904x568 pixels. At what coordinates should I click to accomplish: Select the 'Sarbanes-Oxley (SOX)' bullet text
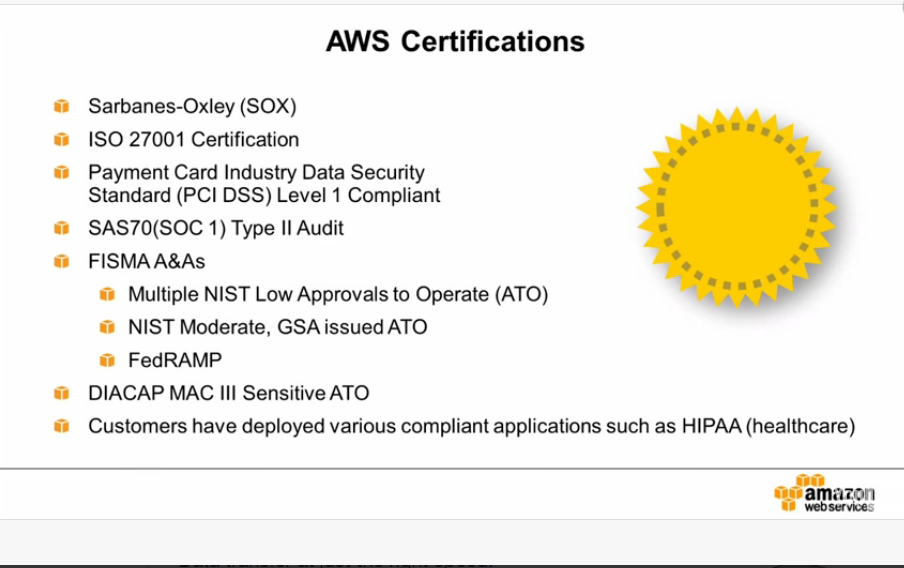tap(192, 106)
